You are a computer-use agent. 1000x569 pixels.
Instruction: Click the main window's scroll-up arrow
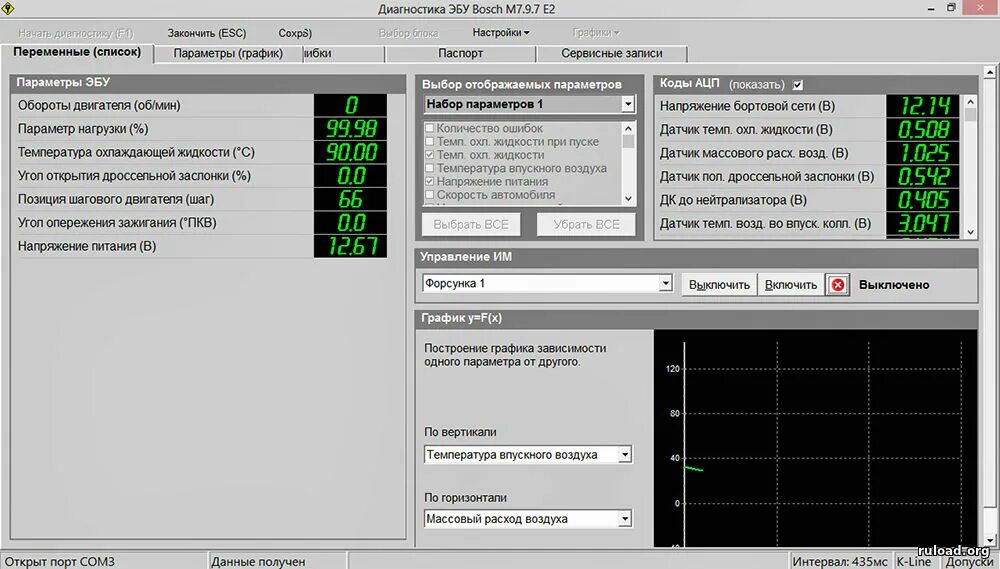tap(990, 72)
